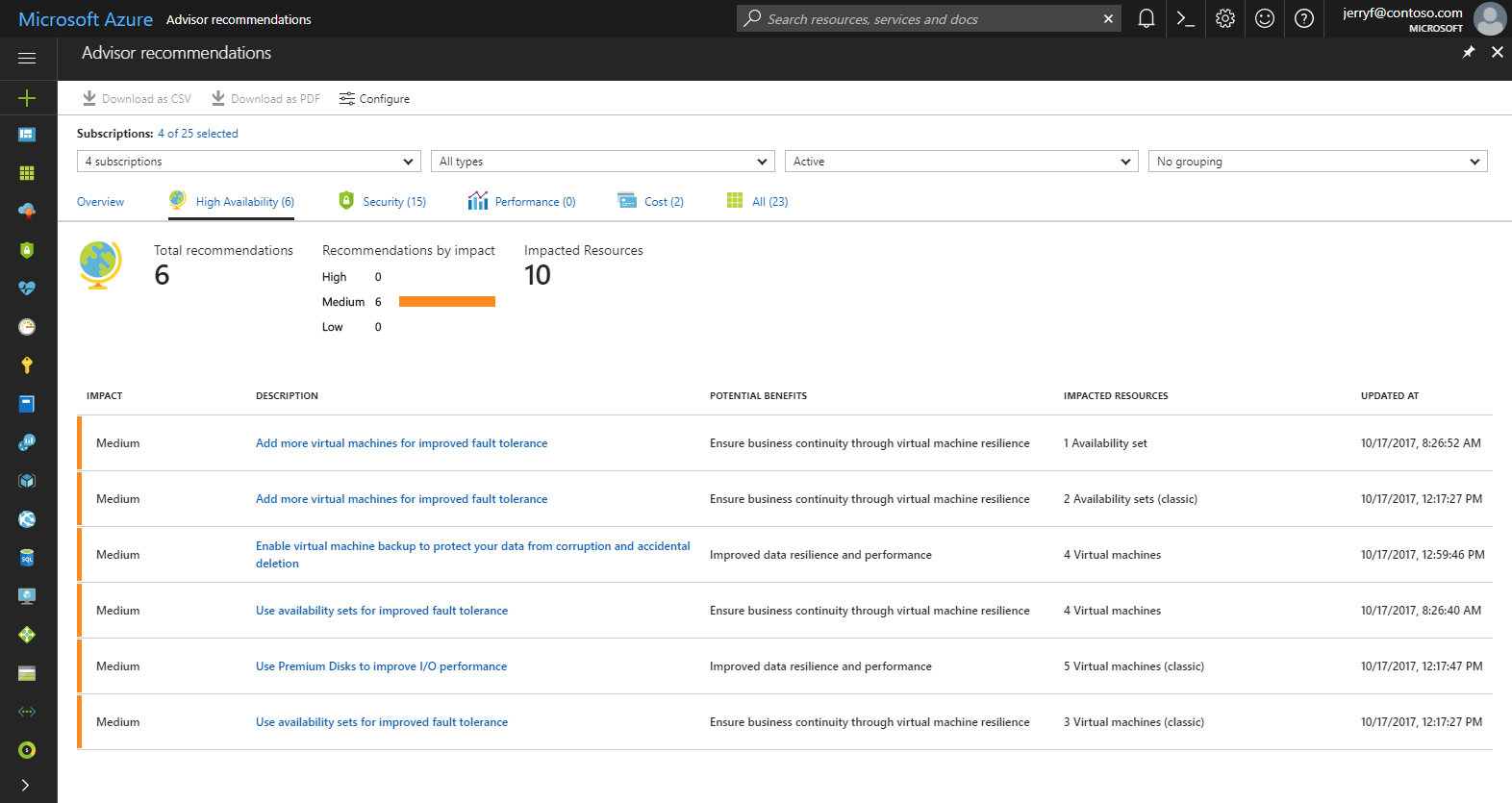Click the orange Medium impact bar

(447, 302)
